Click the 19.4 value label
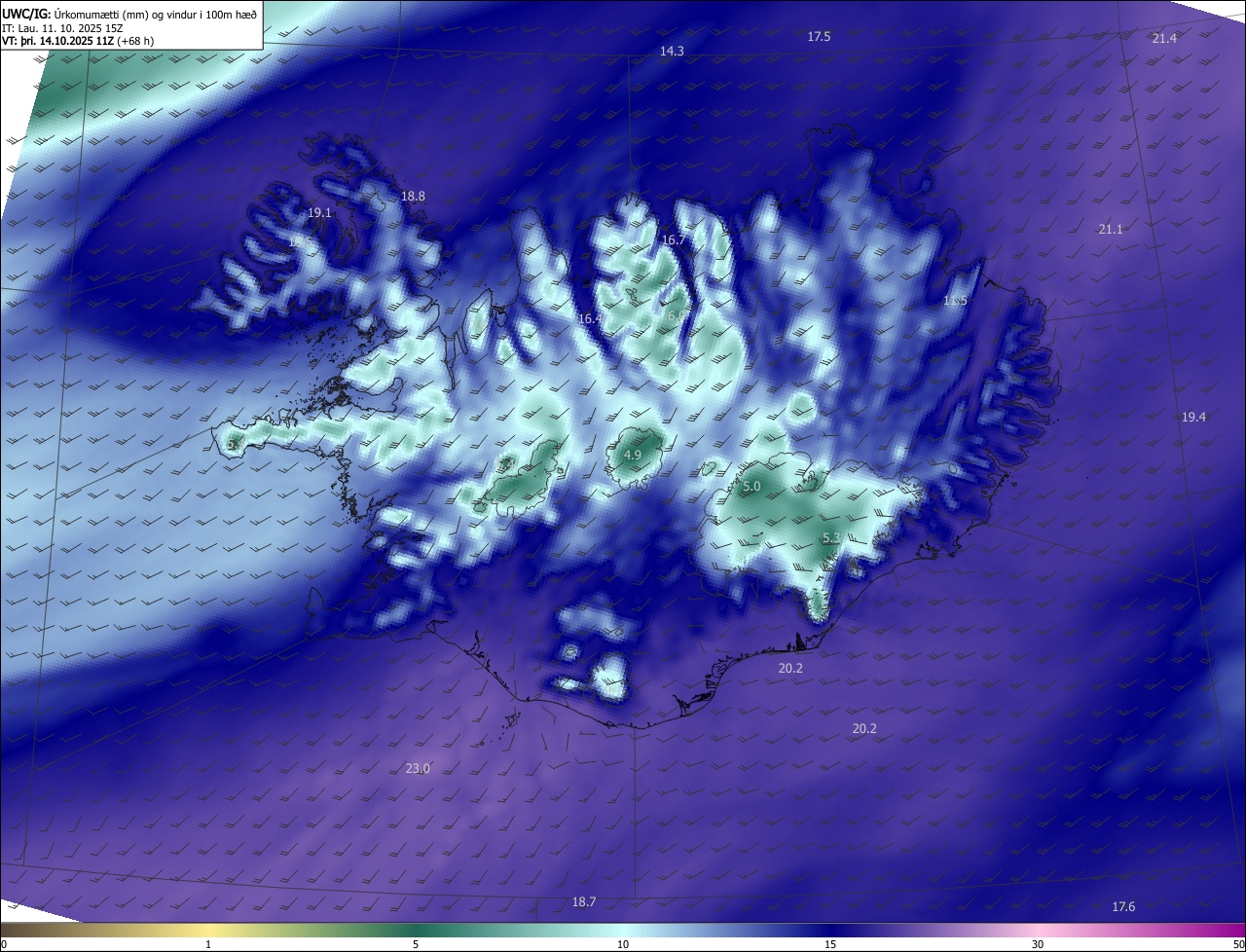The height and width of the screenshot is (952, 1246). click(x=1193, y=417)
